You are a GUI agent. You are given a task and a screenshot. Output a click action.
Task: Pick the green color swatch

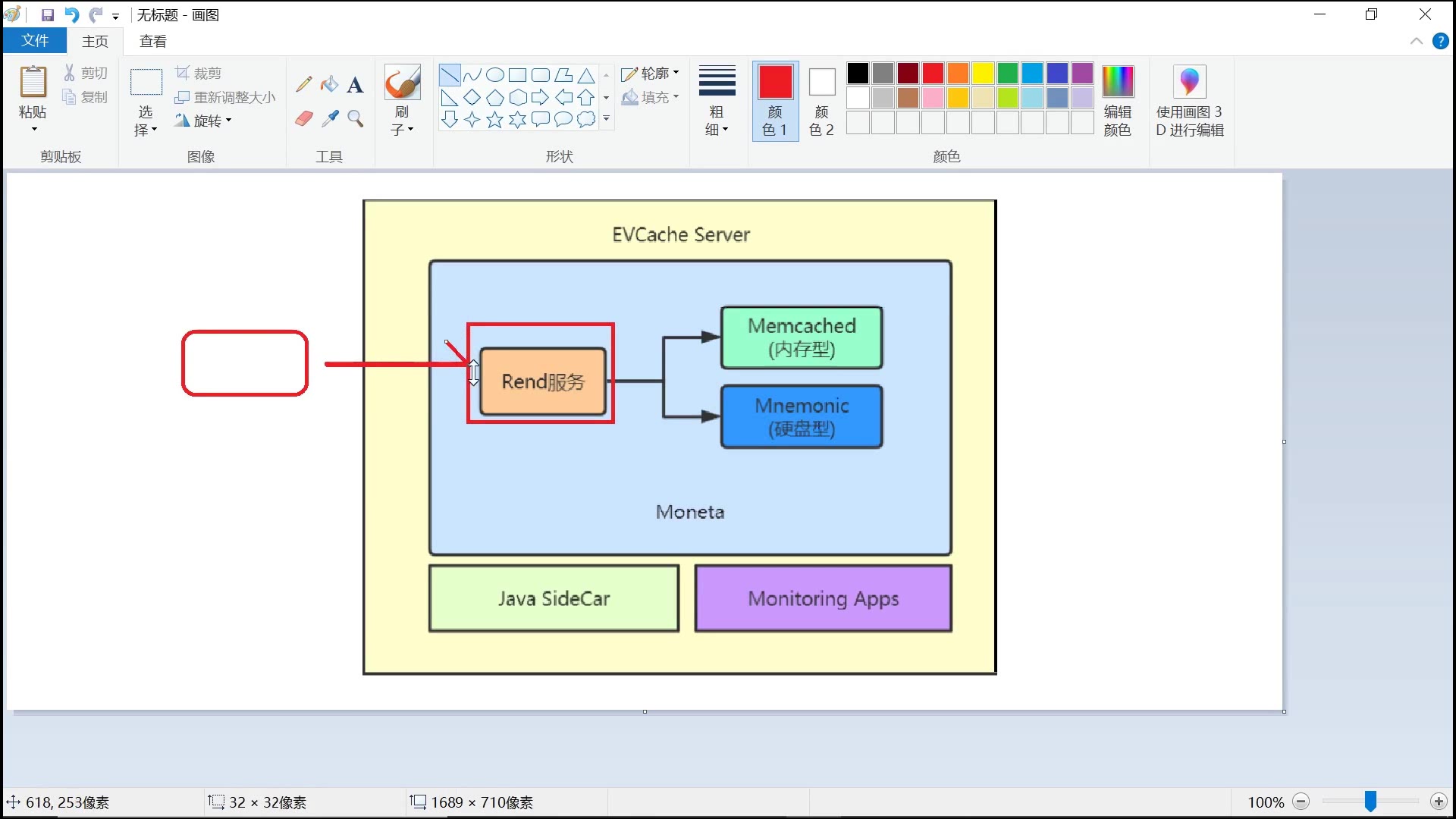click(1008, 73)
